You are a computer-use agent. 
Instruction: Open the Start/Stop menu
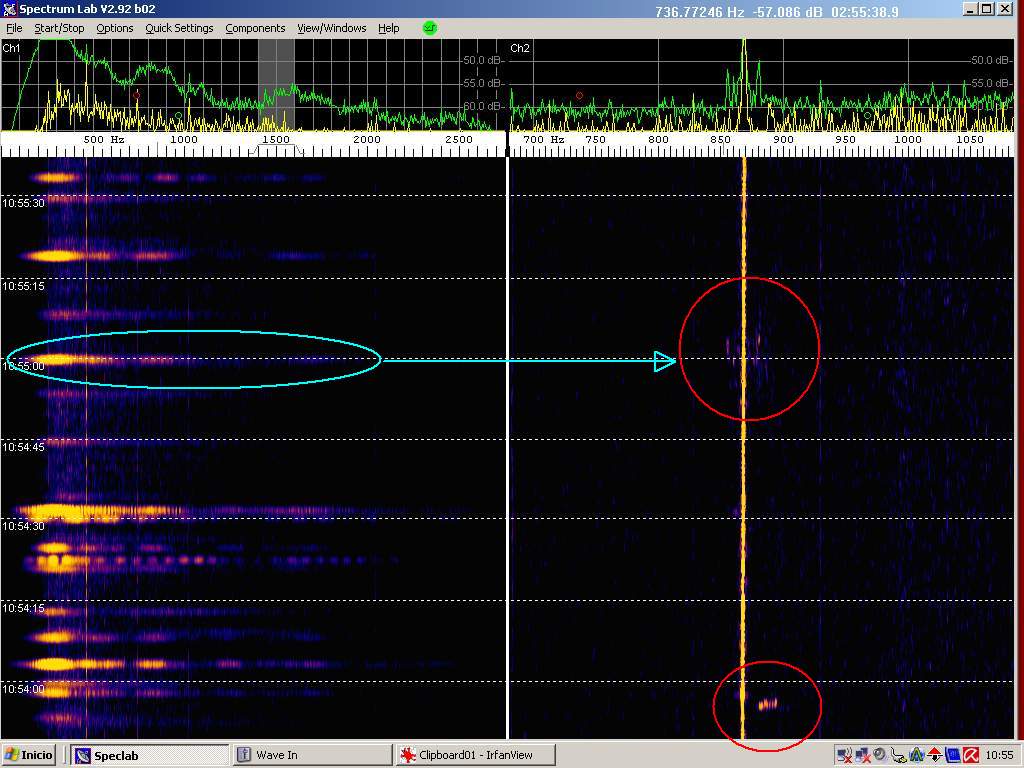click(x=59, y=28)
